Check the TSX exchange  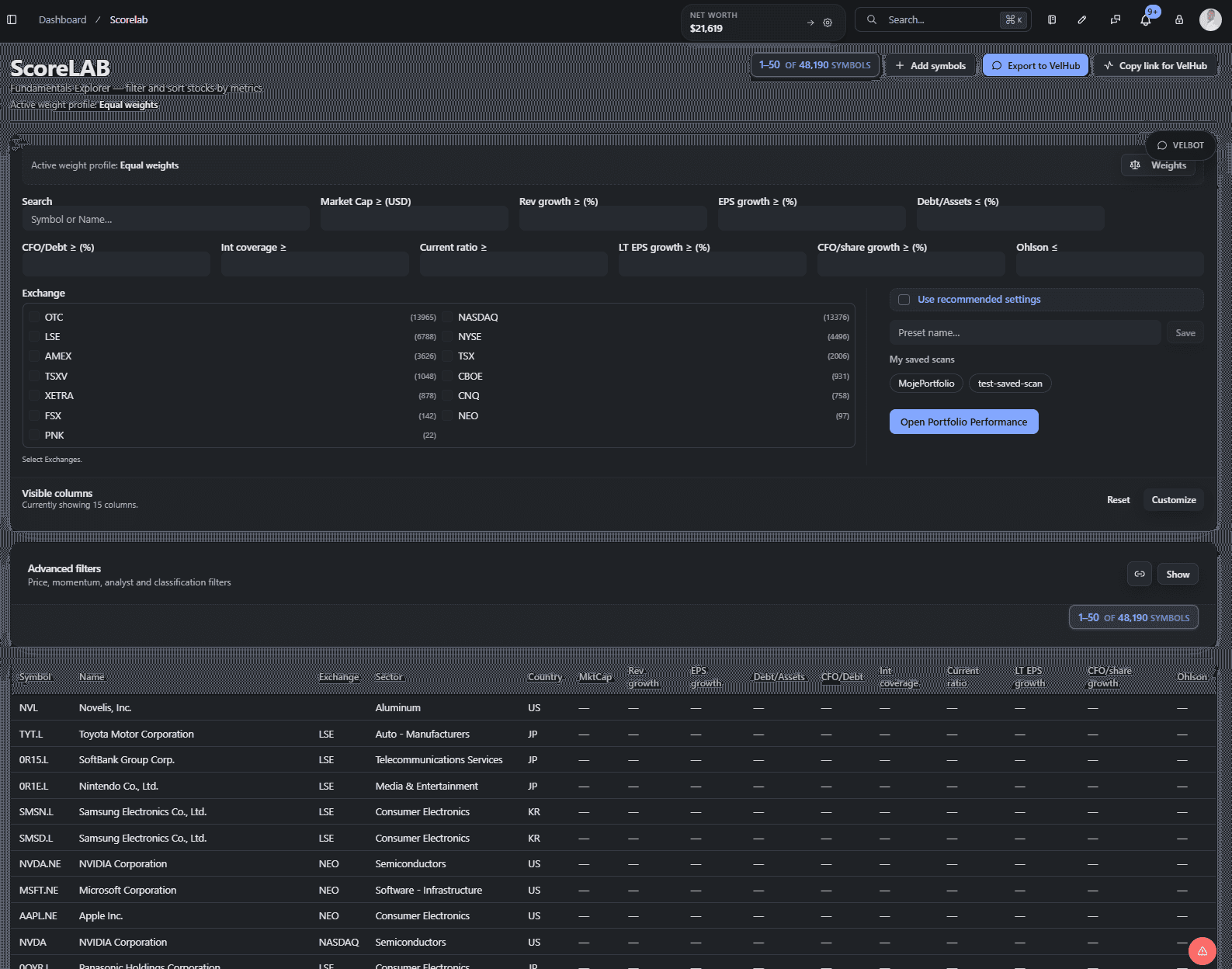coord(448,356)
